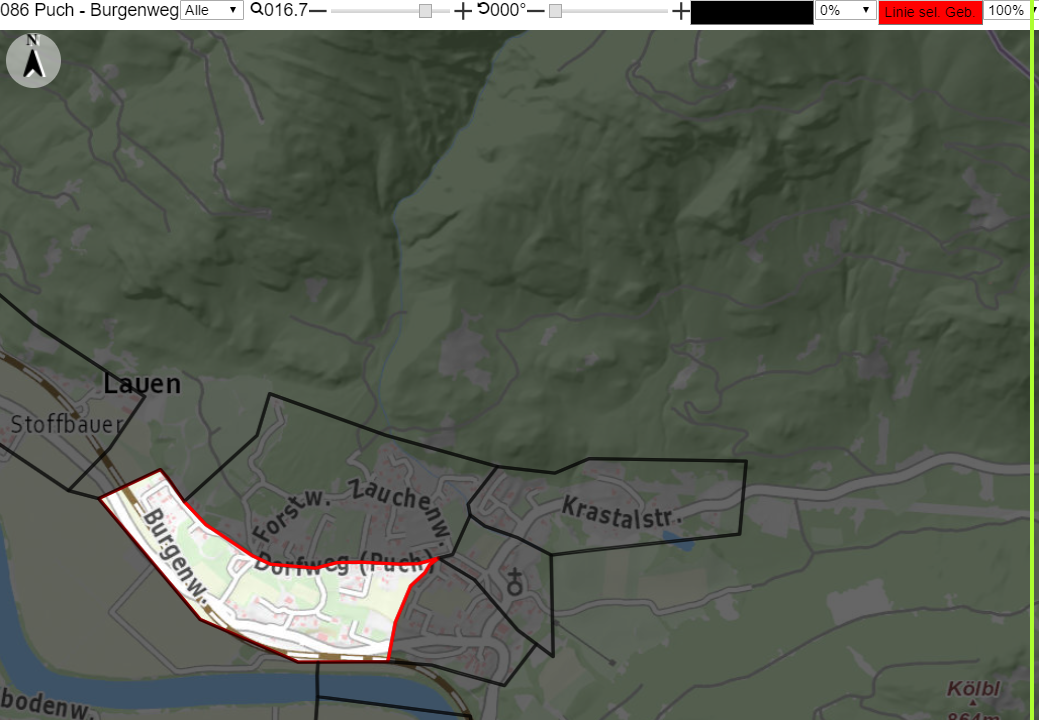The image size is (1039, 720).
Task: Click the 086 Puch - Burgenweg title
Action: [89, 10]
